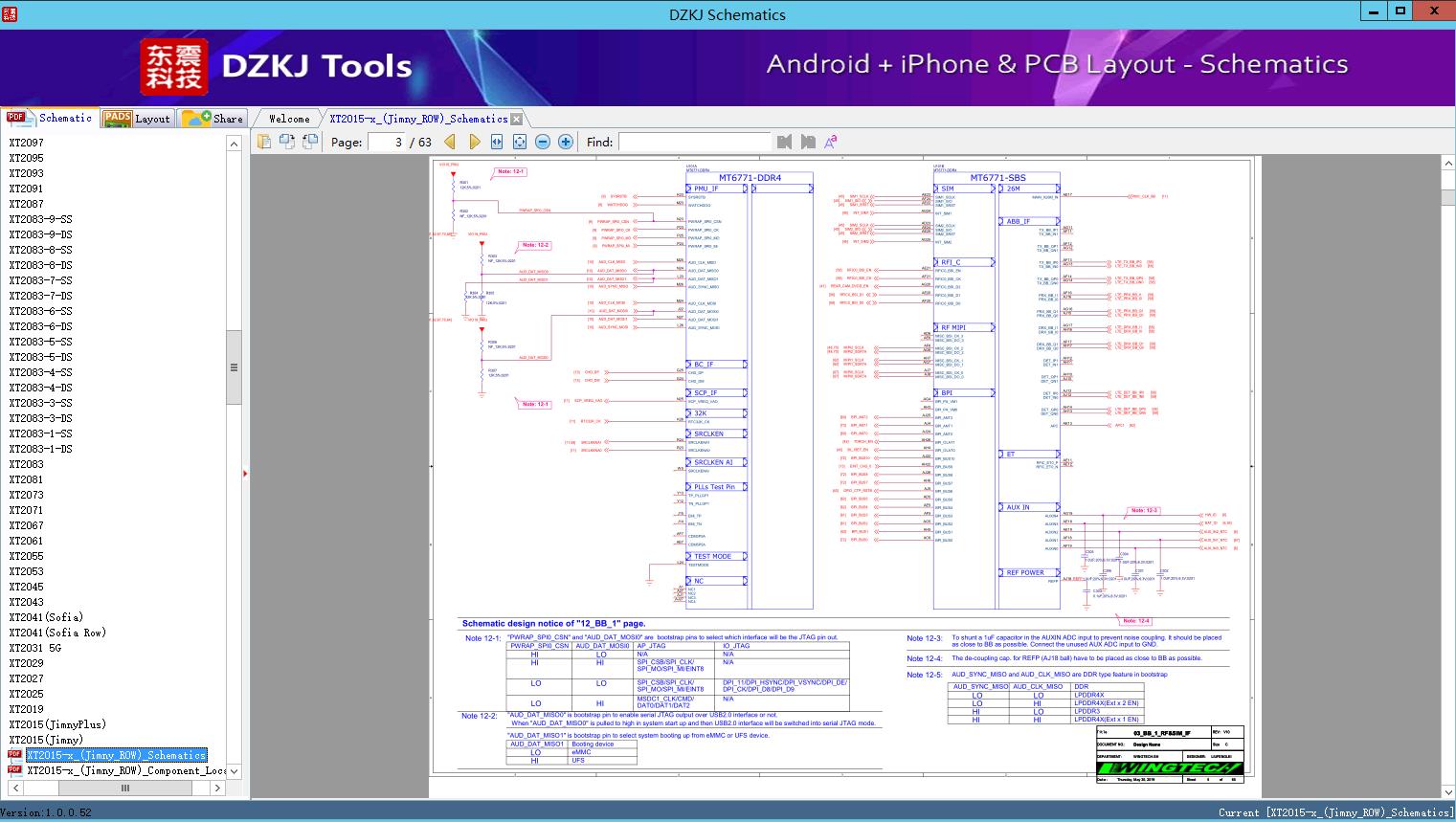
Task: Select XT2083-1-DS in the model list
Action: point(41,449)
